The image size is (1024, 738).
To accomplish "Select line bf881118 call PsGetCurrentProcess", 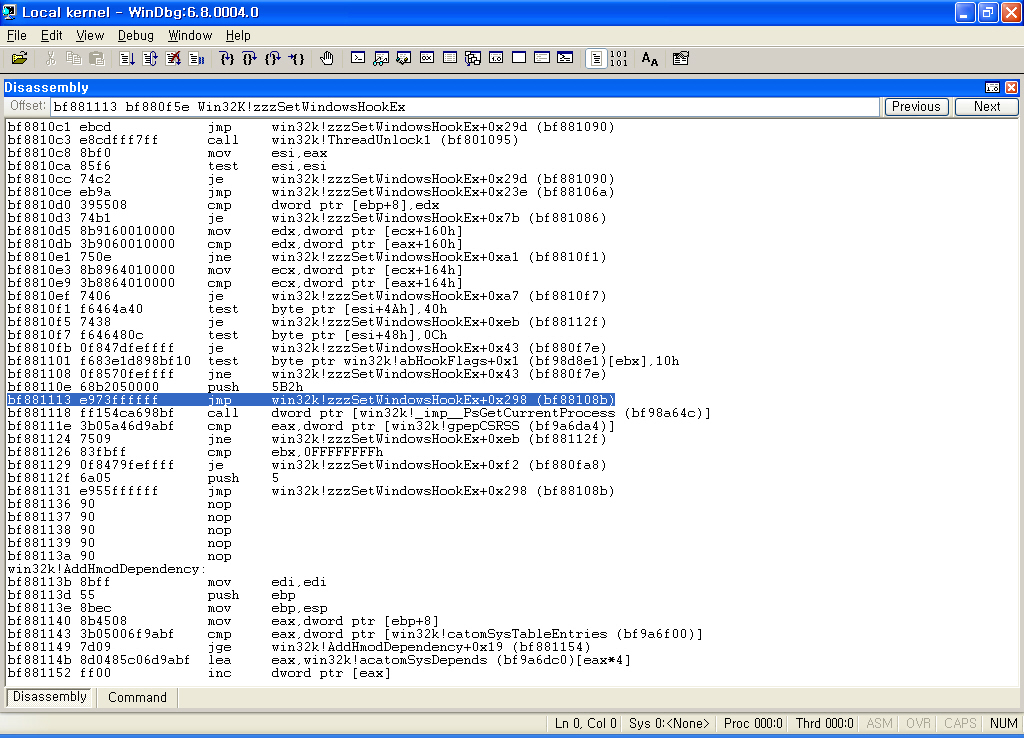I will click(x=359, y=413).
